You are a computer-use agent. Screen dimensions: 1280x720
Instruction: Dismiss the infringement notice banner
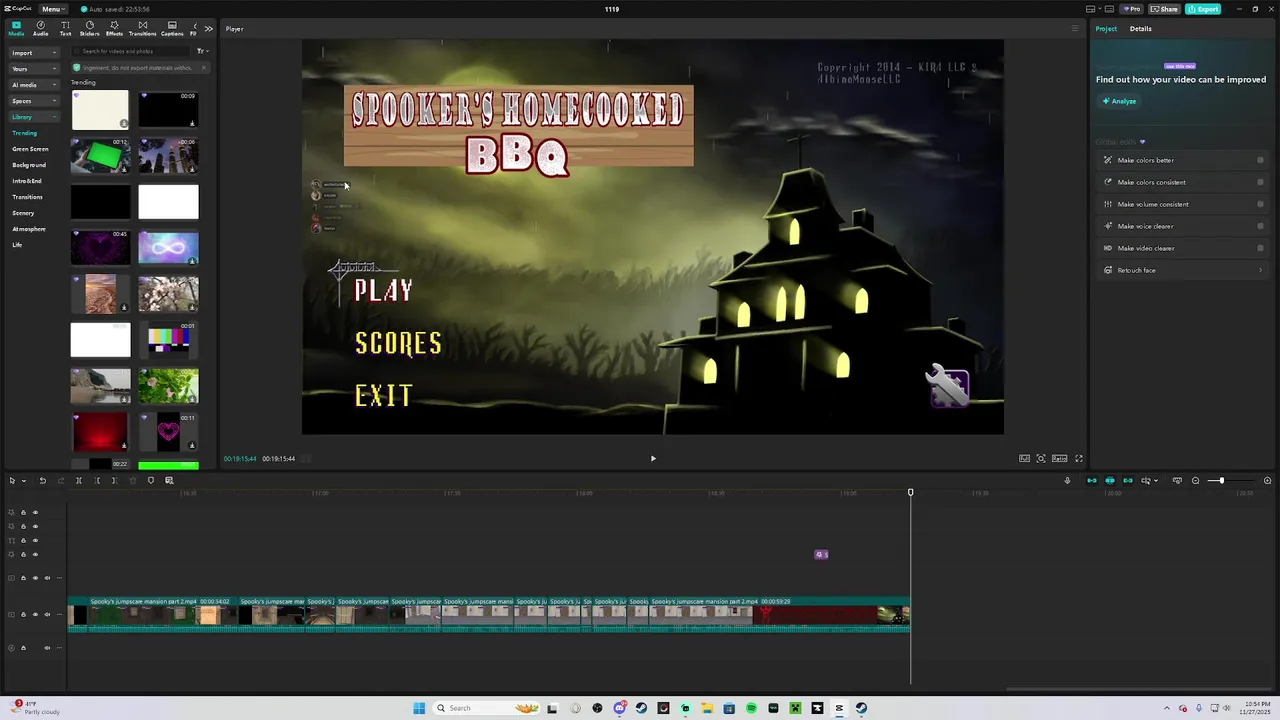click(x=203, y=68)
